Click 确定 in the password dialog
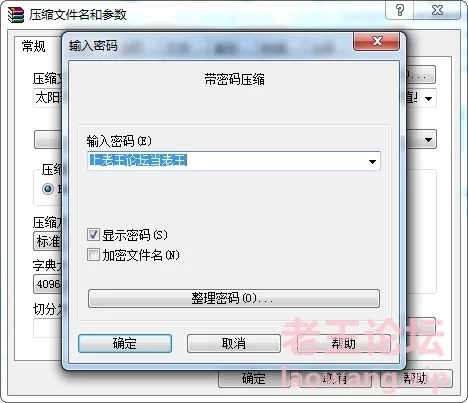 tap(125, 343)
